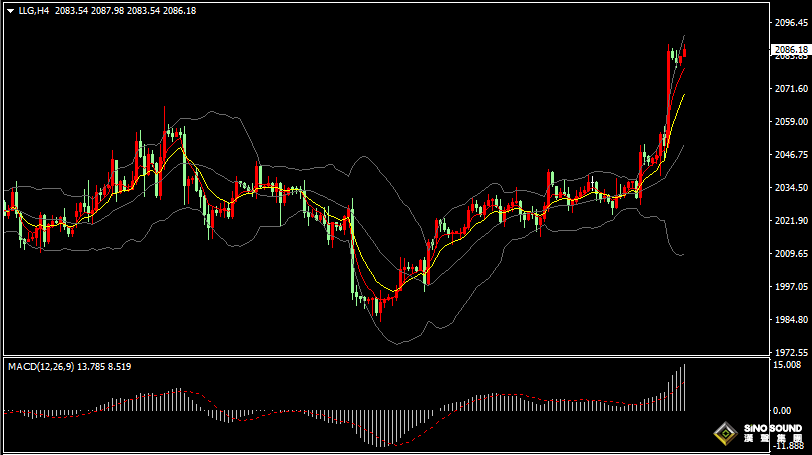Pick the 2034.50 price scale mark
The height and width of the screenshot is (455, 812).
pos(790,188)
